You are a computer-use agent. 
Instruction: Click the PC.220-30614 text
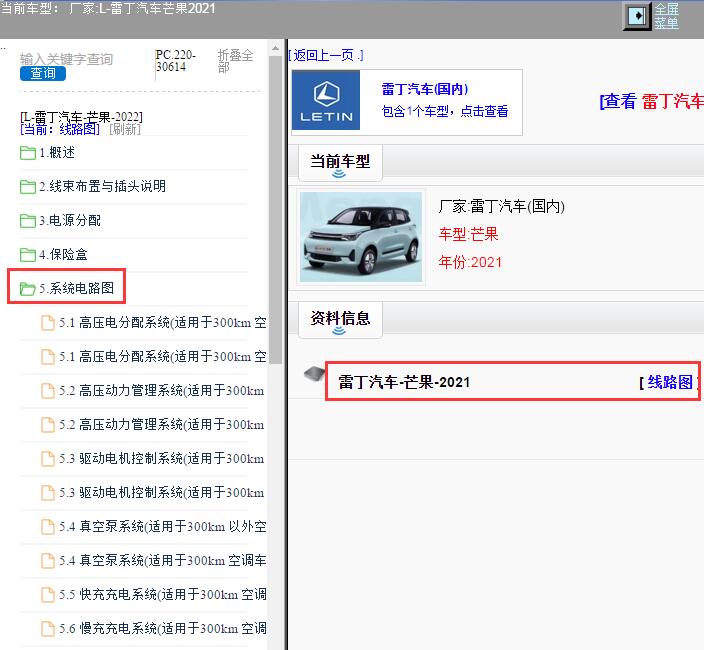click(176, 61)
